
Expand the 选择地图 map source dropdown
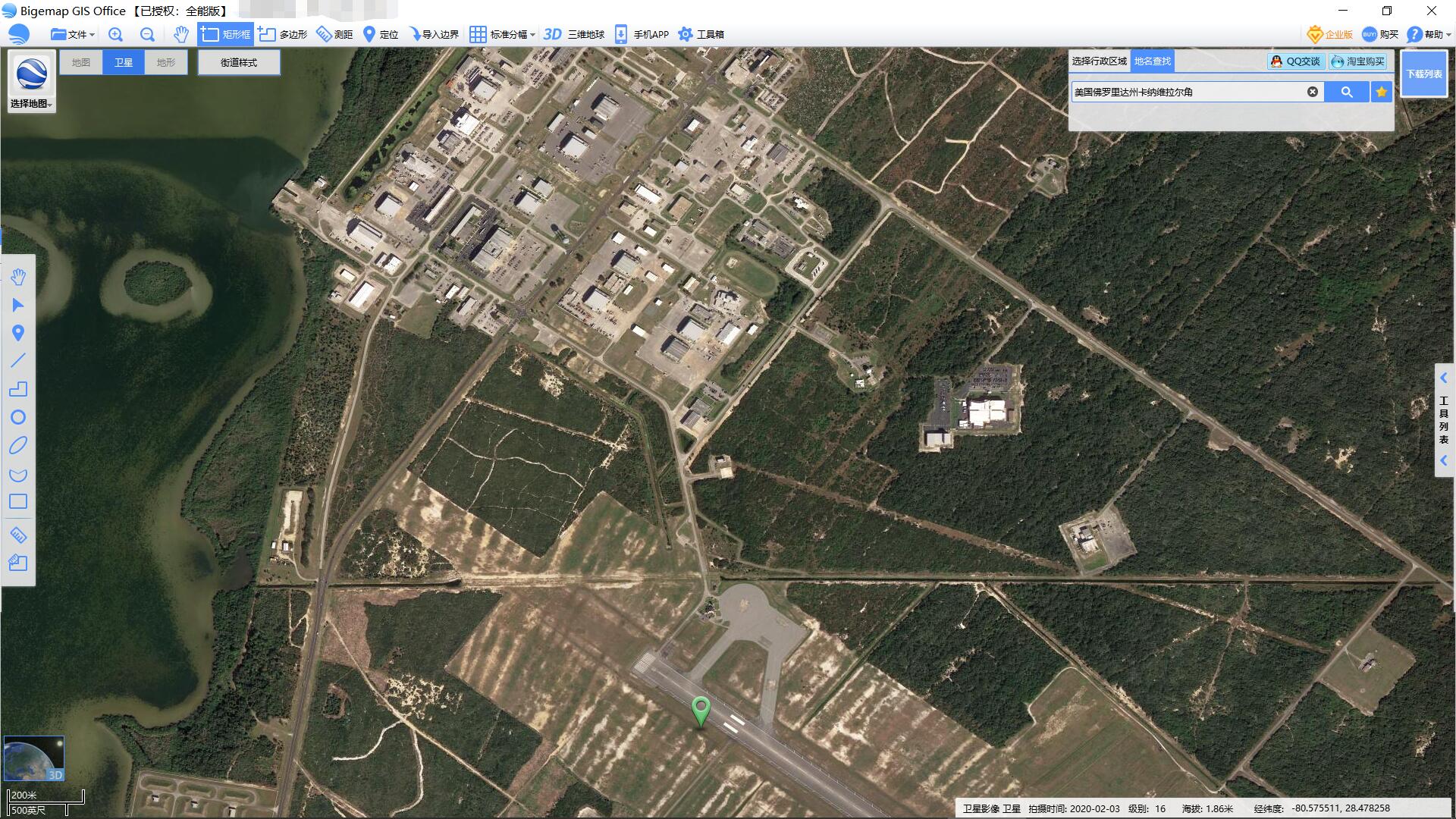tap(31, 103)
